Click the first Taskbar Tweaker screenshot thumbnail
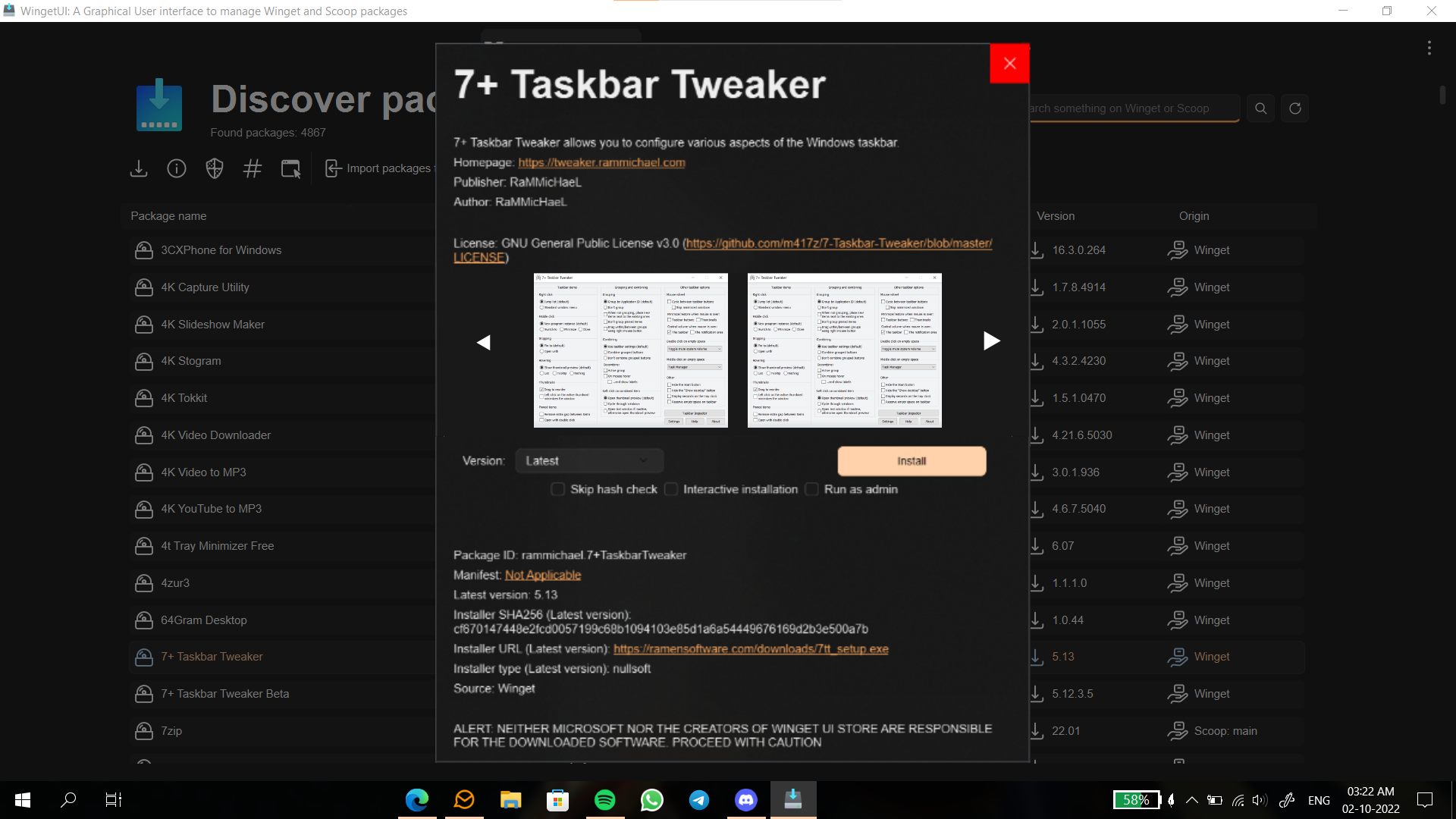Image resolution: width=1456 pixels, height=819 pixels. click(x=630, y=350)
